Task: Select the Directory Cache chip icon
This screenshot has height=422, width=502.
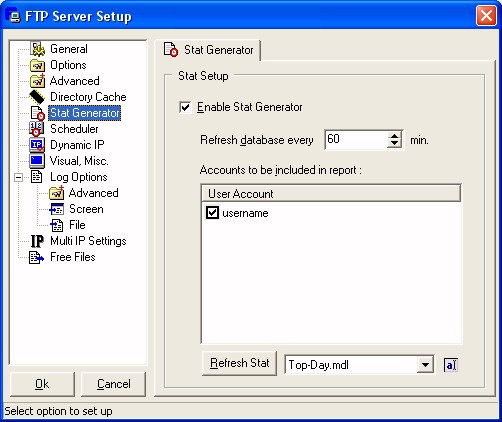Action: [37, 97]
